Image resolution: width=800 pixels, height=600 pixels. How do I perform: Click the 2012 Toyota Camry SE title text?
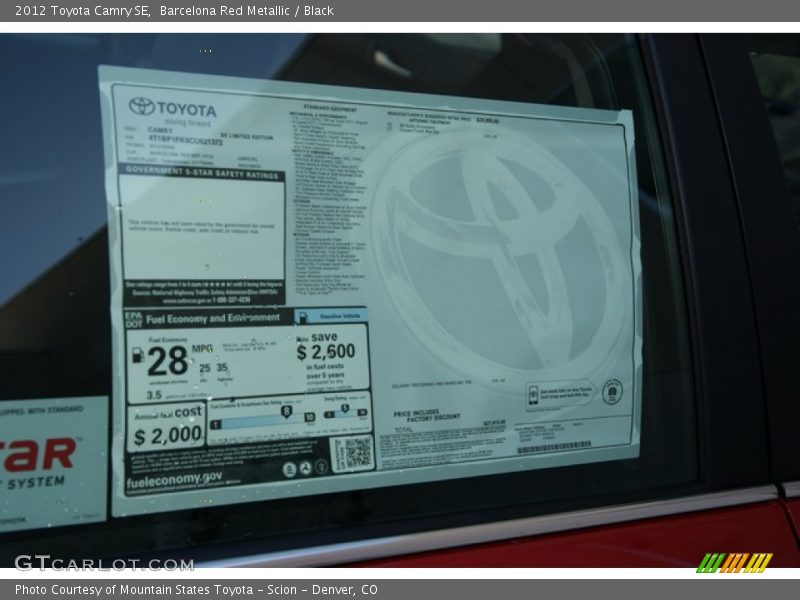[x=81, y=11]
